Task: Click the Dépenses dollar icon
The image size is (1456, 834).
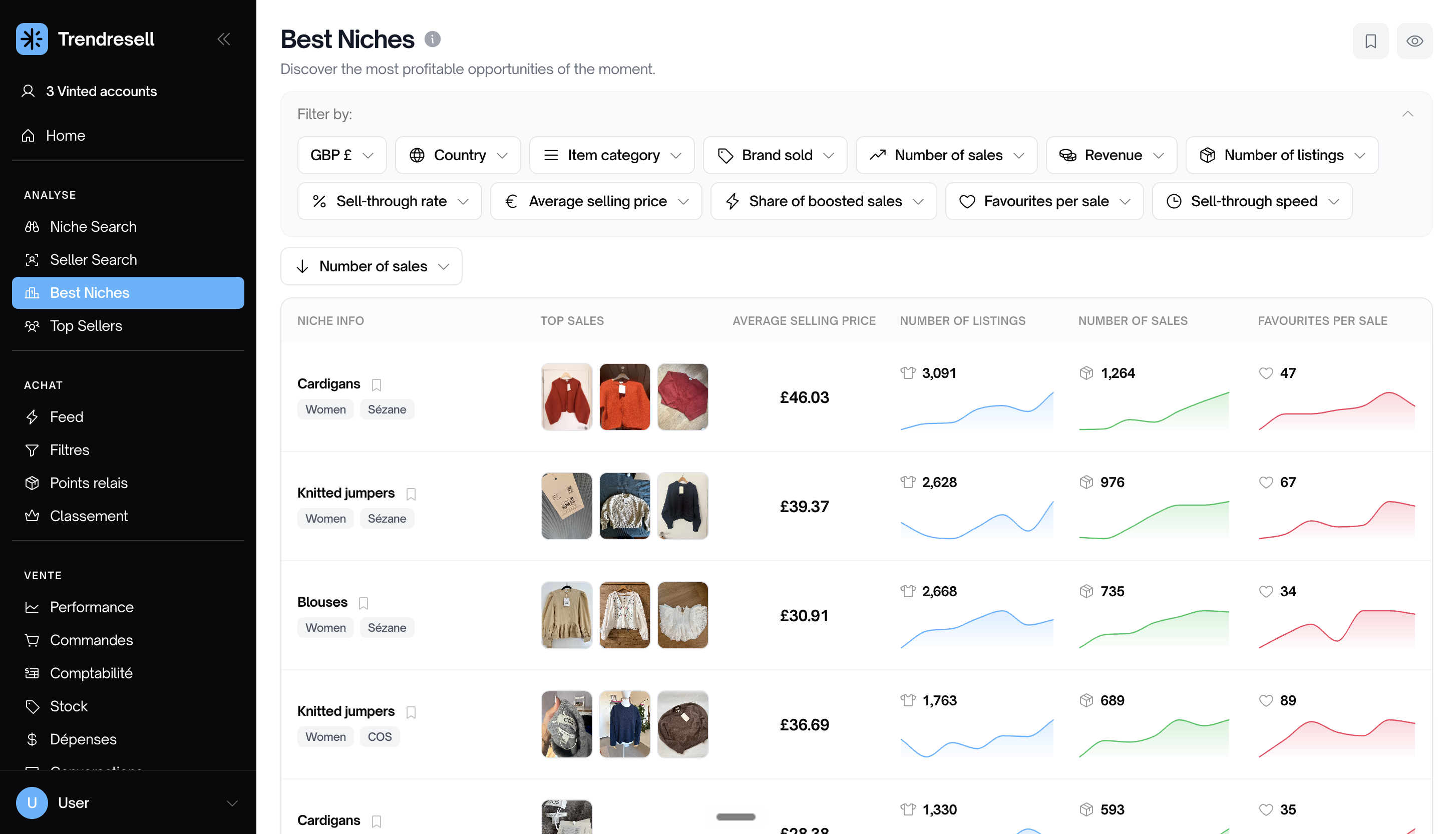Action: 32,739
